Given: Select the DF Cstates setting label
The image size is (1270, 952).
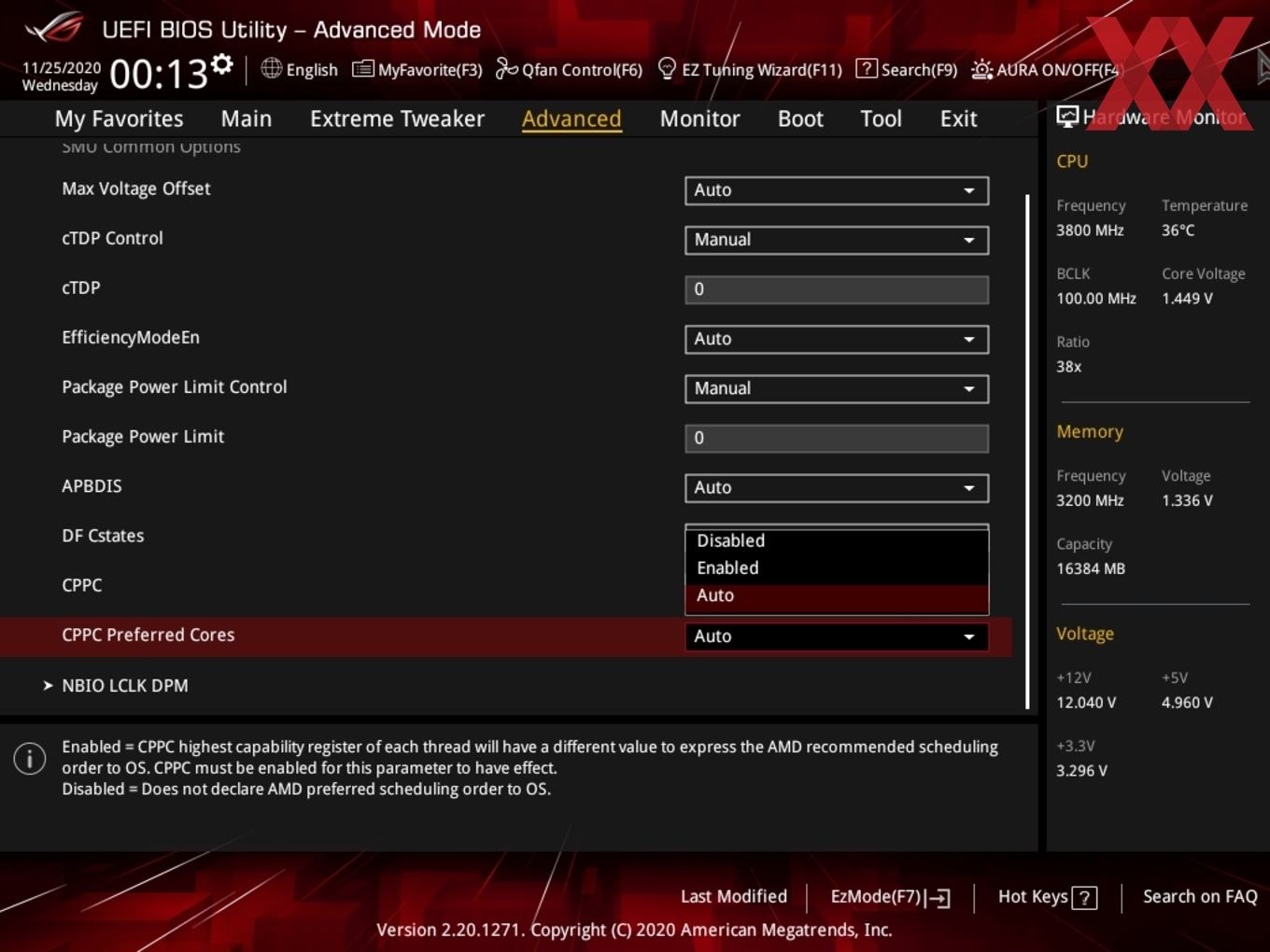Looking at the screenshot, I should [x=103, y=536].
